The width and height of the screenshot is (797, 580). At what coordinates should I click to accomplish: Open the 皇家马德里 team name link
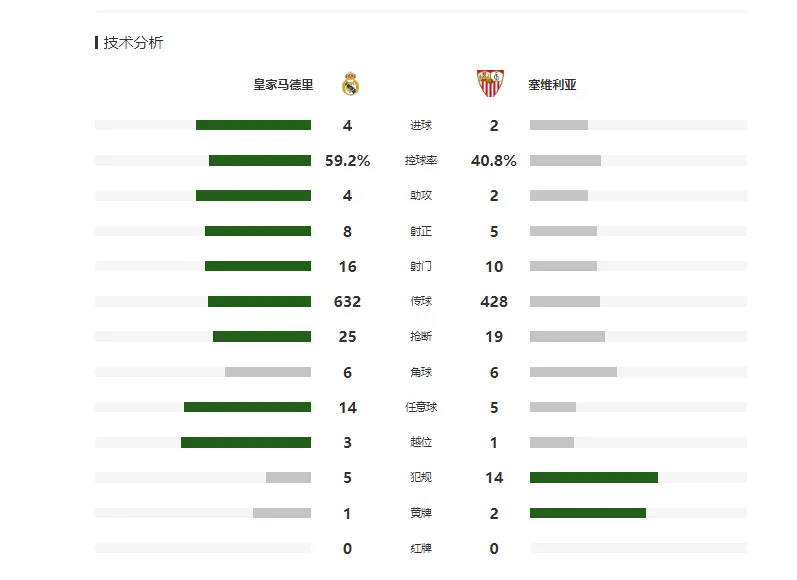pyautogui.click(x=283, y=85)
